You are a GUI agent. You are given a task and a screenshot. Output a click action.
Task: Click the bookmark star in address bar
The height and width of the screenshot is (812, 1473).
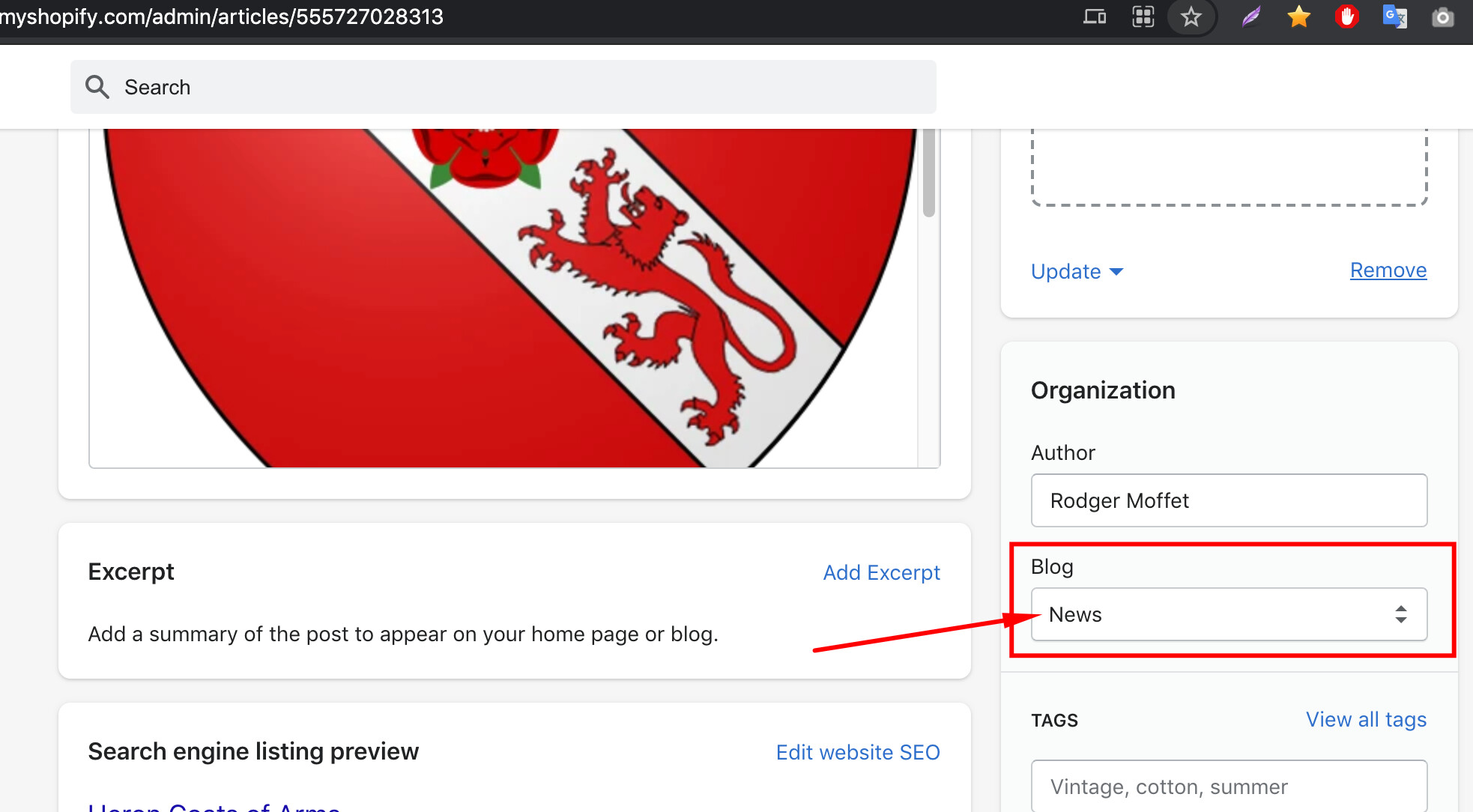[x=1191, y=16]
